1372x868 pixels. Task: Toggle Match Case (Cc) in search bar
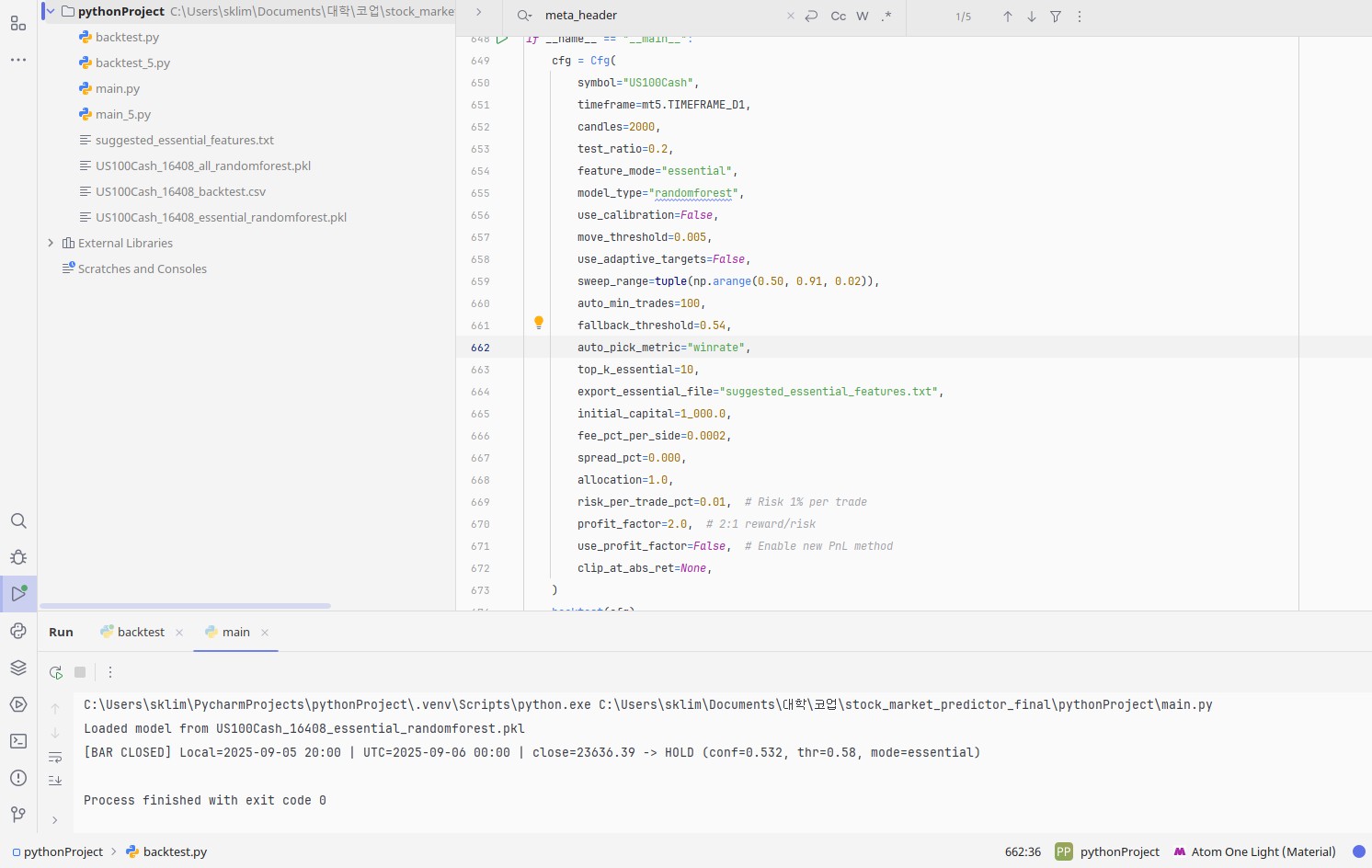(838, 17)
